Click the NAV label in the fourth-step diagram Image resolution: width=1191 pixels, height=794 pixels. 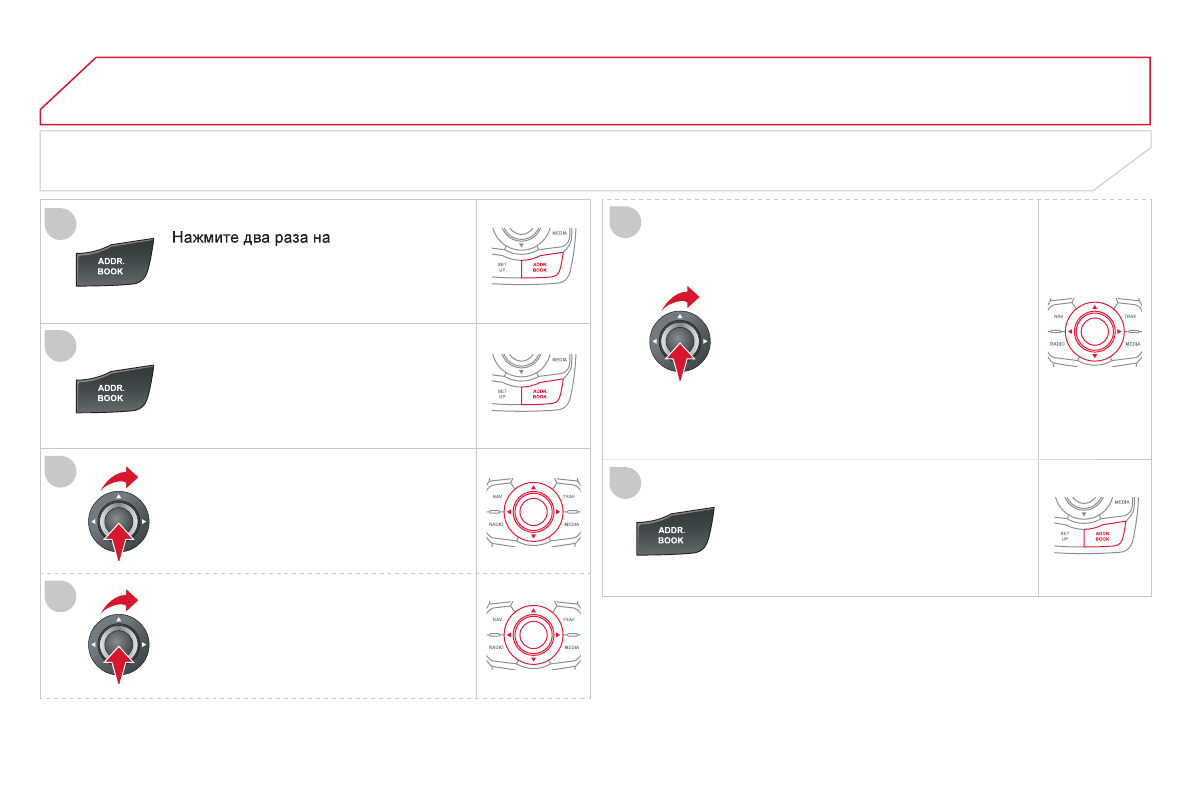tap(497, 620)
